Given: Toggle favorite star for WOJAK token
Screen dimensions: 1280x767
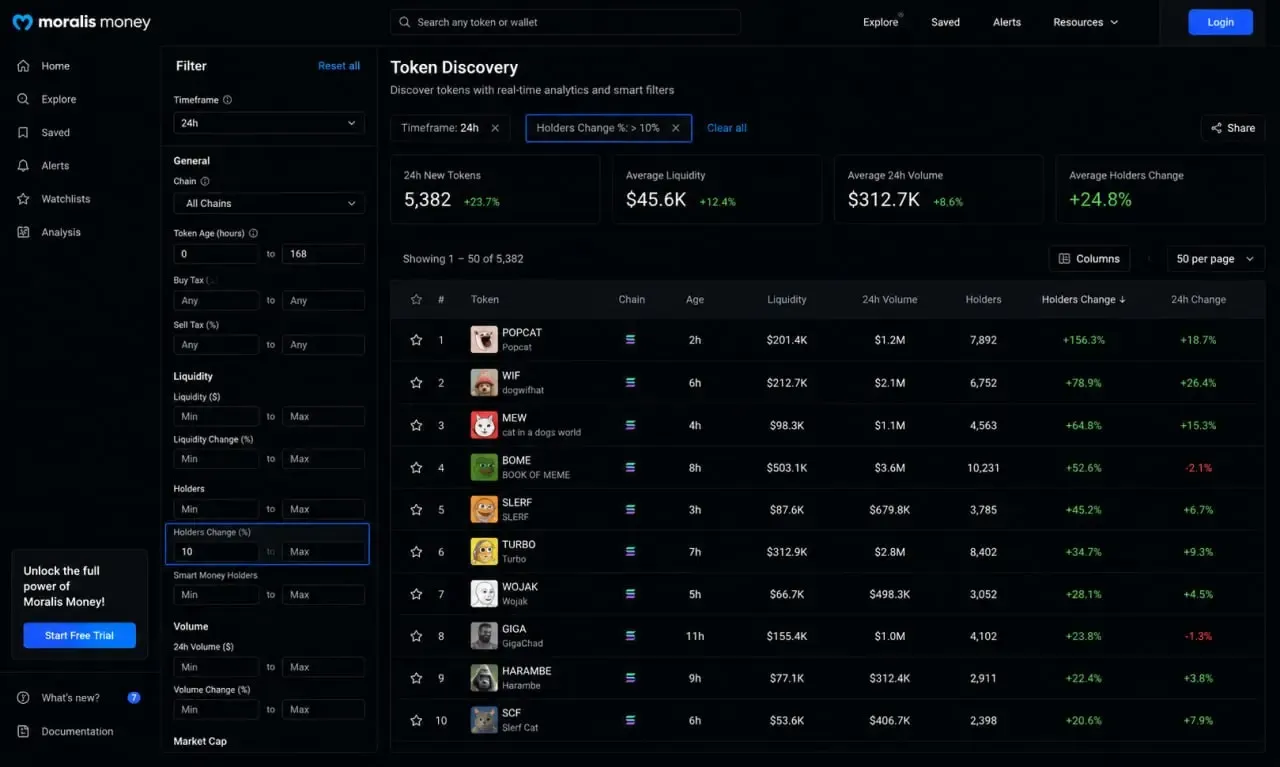Looking at the screenshot, I should click(x=416, y=594).
